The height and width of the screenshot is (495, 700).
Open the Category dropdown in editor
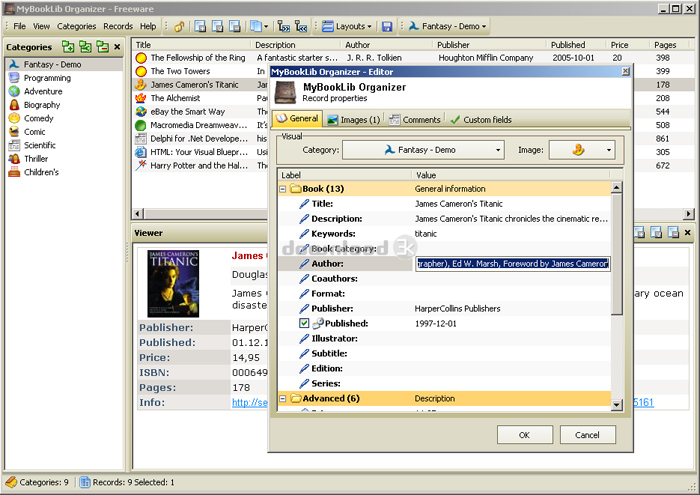coord(423,150)
